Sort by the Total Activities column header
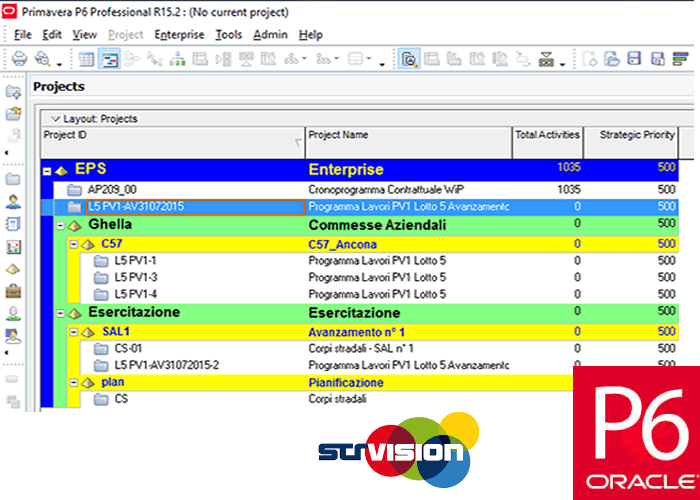This screenshot has width=700, height=500. 548,142
